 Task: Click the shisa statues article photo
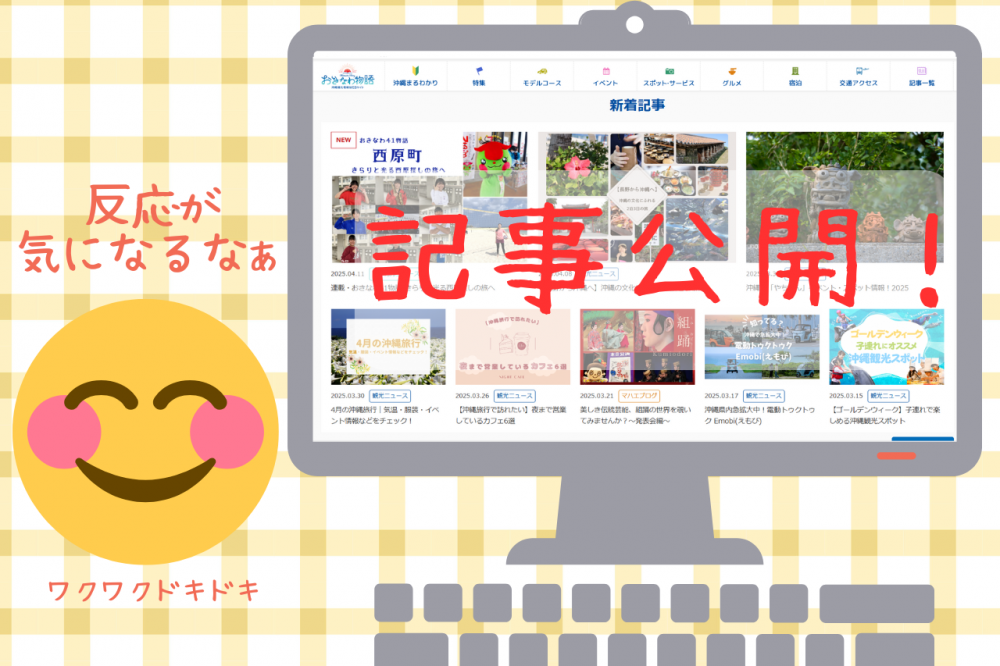(x=844, y=196)
